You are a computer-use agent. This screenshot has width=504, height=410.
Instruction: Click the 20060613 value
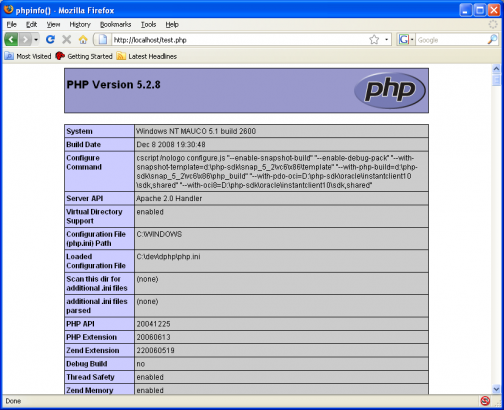click(x=153, y=337)
